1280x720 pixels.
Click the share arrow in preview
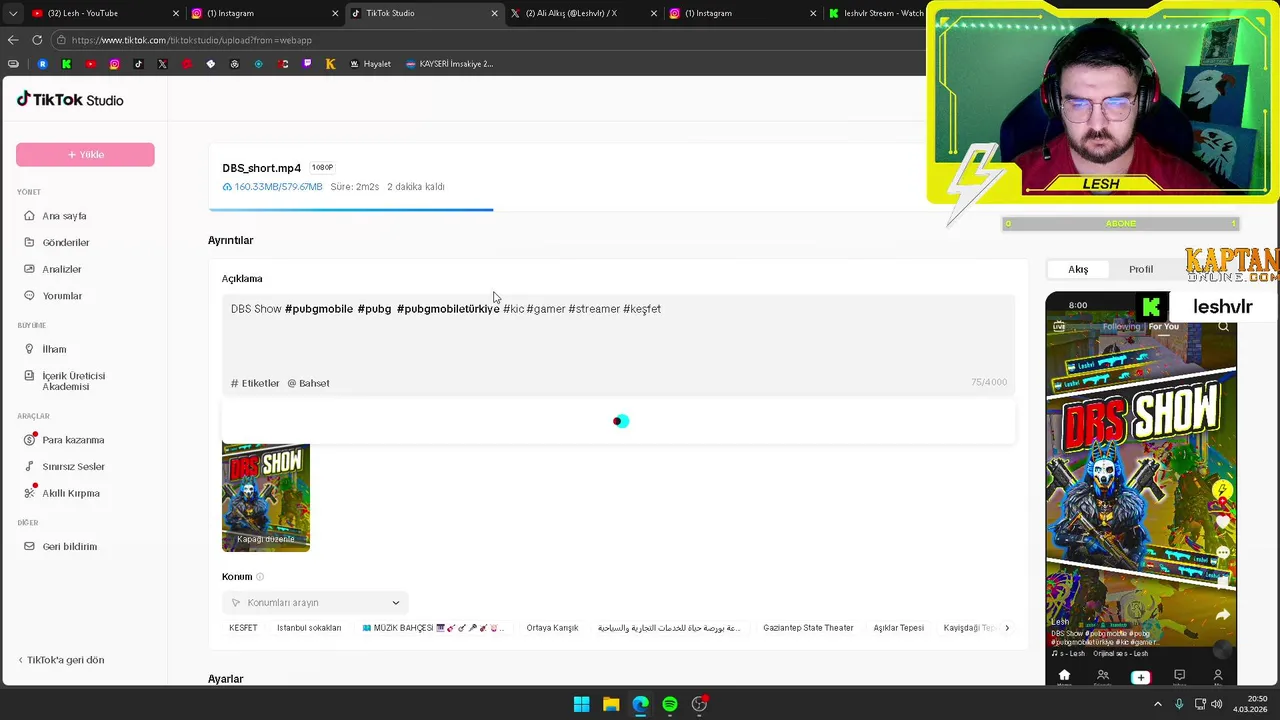pyautogui.click(x=1222, y=616)
